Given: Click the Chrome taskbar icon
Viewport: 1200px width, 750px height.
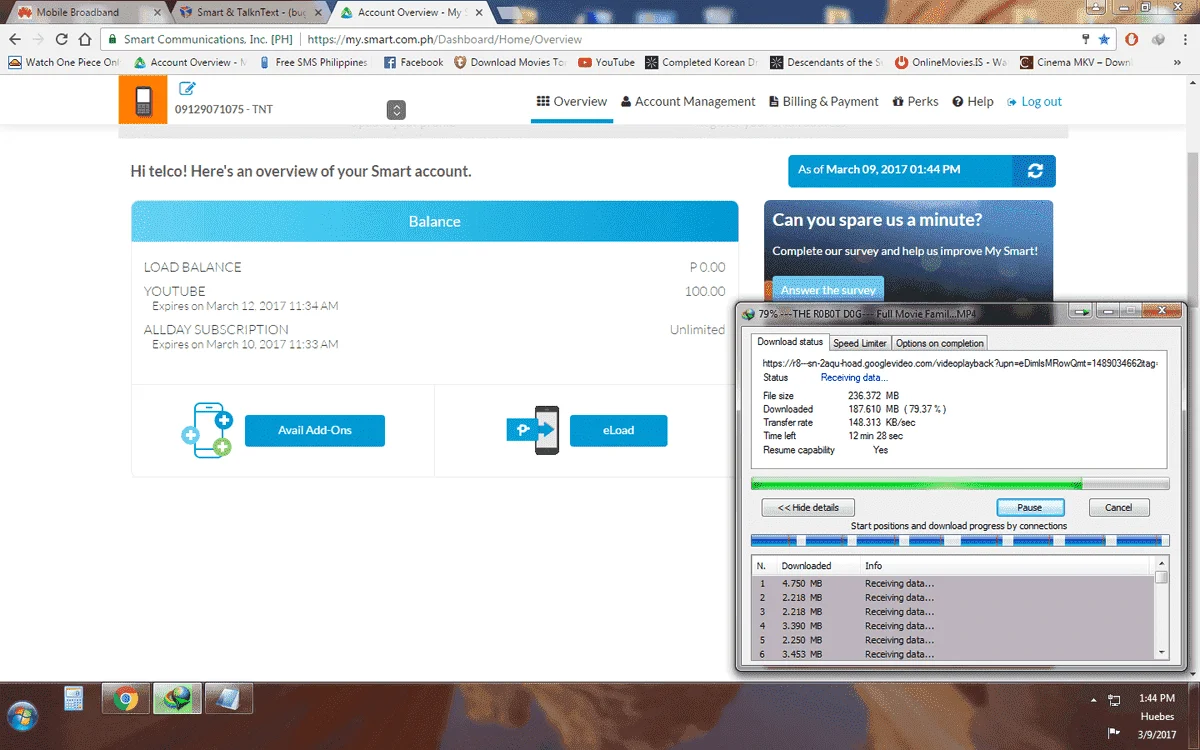Looking at the screenshot, I should pos(126,698).
